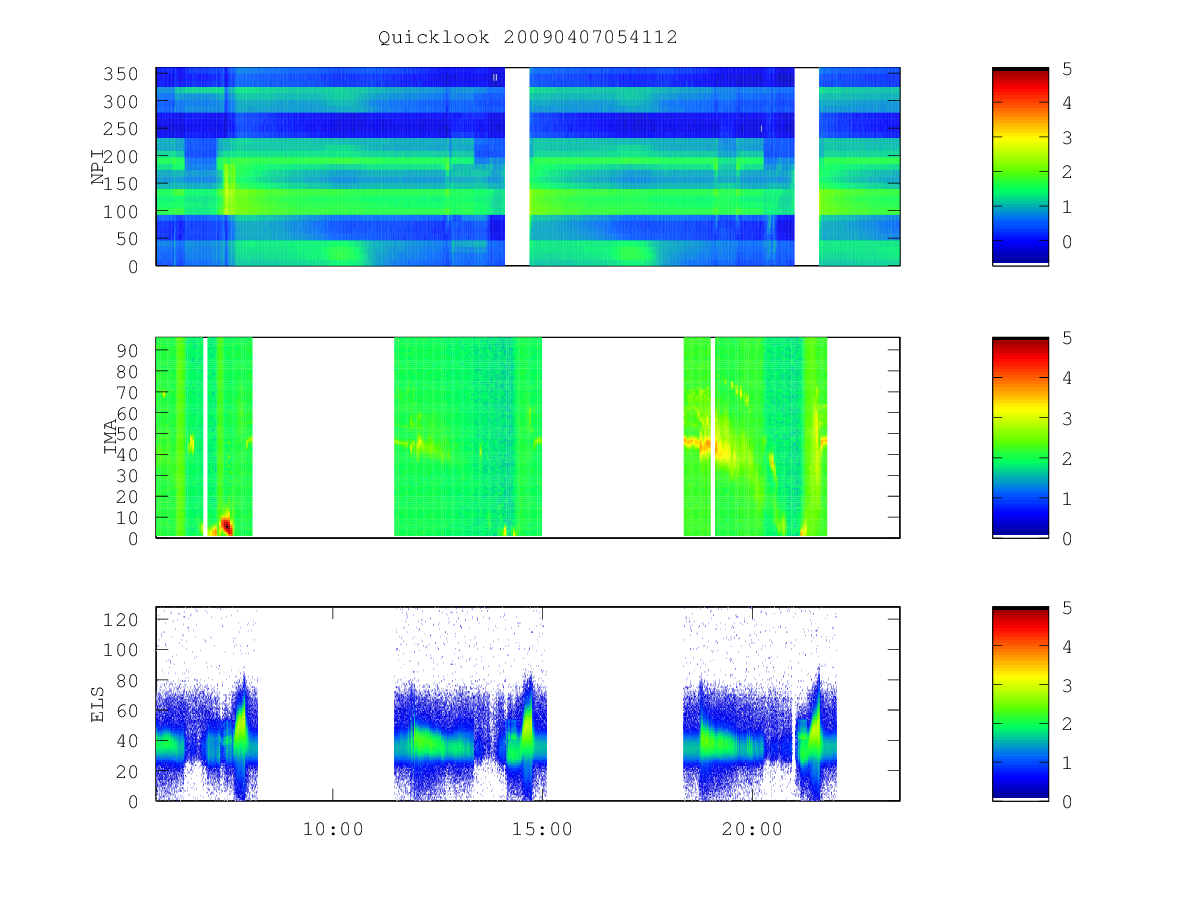Click the IMA spectrogram plot
Viewport: 1200px width, 900px height.
[528, 437]
